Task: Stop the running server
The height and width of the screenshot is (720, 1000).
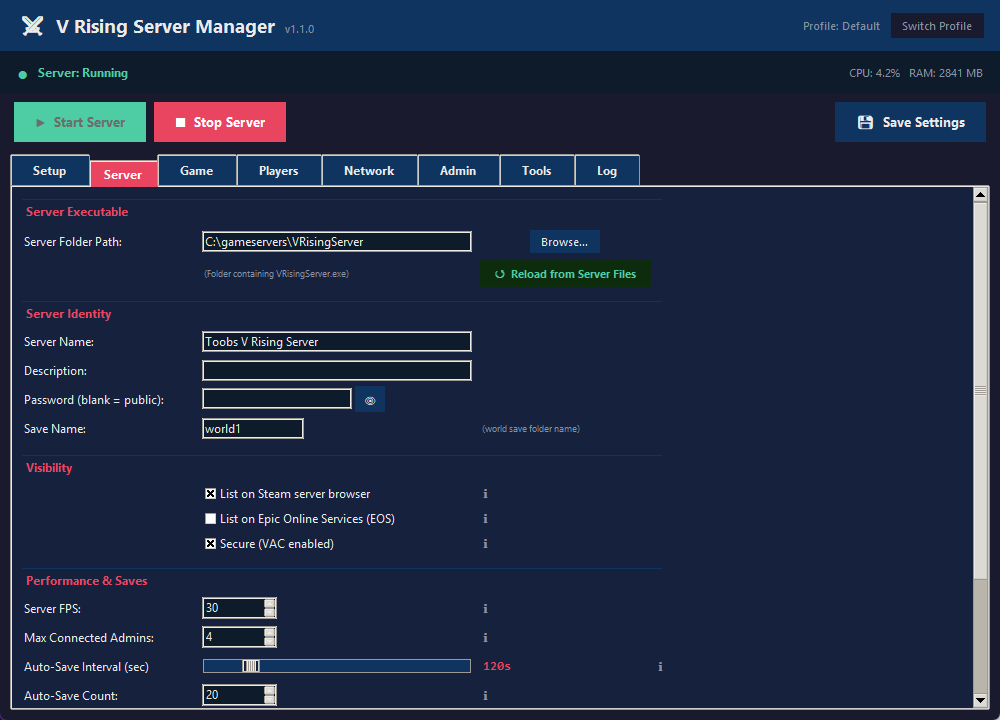Action: (220, 122)
